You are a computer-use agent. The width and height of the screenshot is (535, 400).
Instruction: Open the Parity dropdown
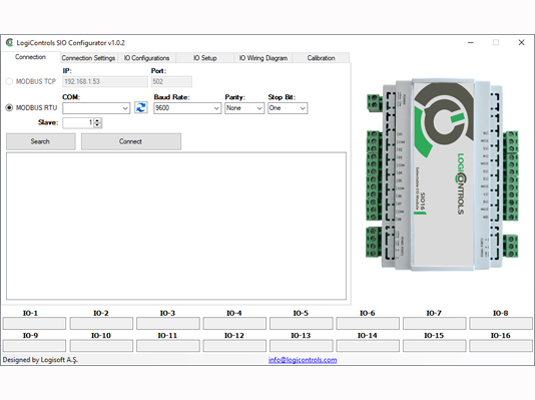244,108
